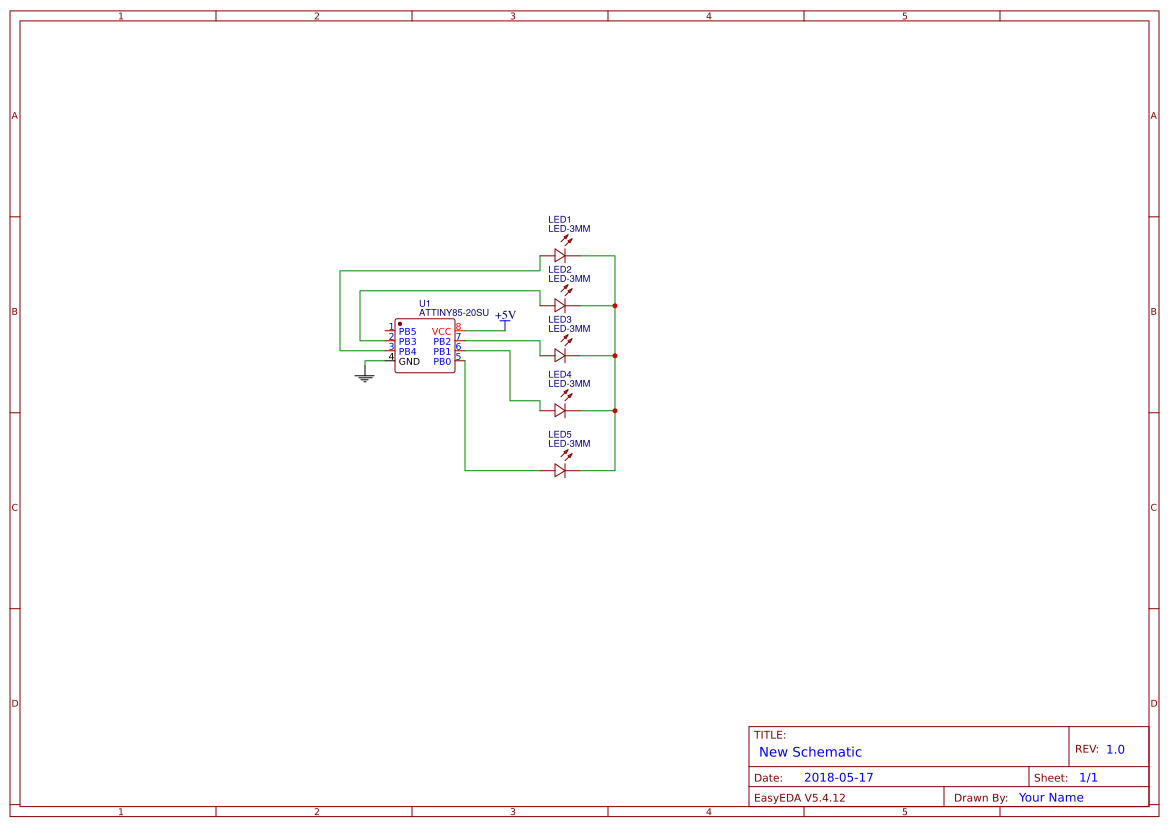1169x827 pixels.
Task: Click the LED2 diode symbol
Action: tap(560, 306)
